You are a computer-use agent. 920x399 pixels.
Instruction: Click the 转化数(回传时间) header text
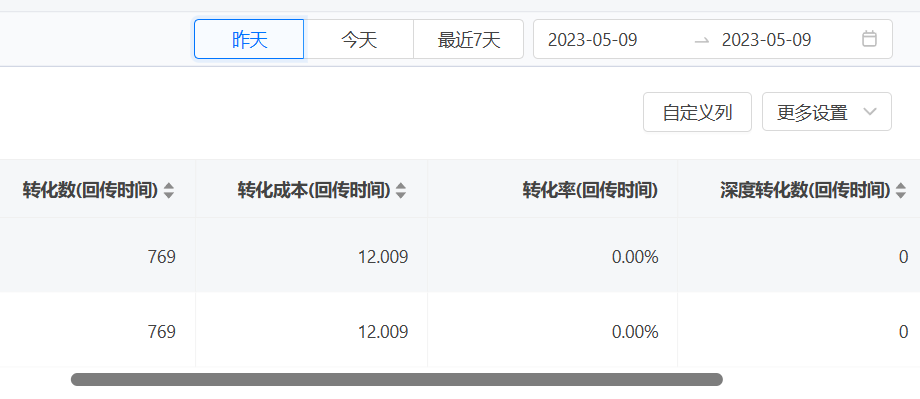point(90,190)
